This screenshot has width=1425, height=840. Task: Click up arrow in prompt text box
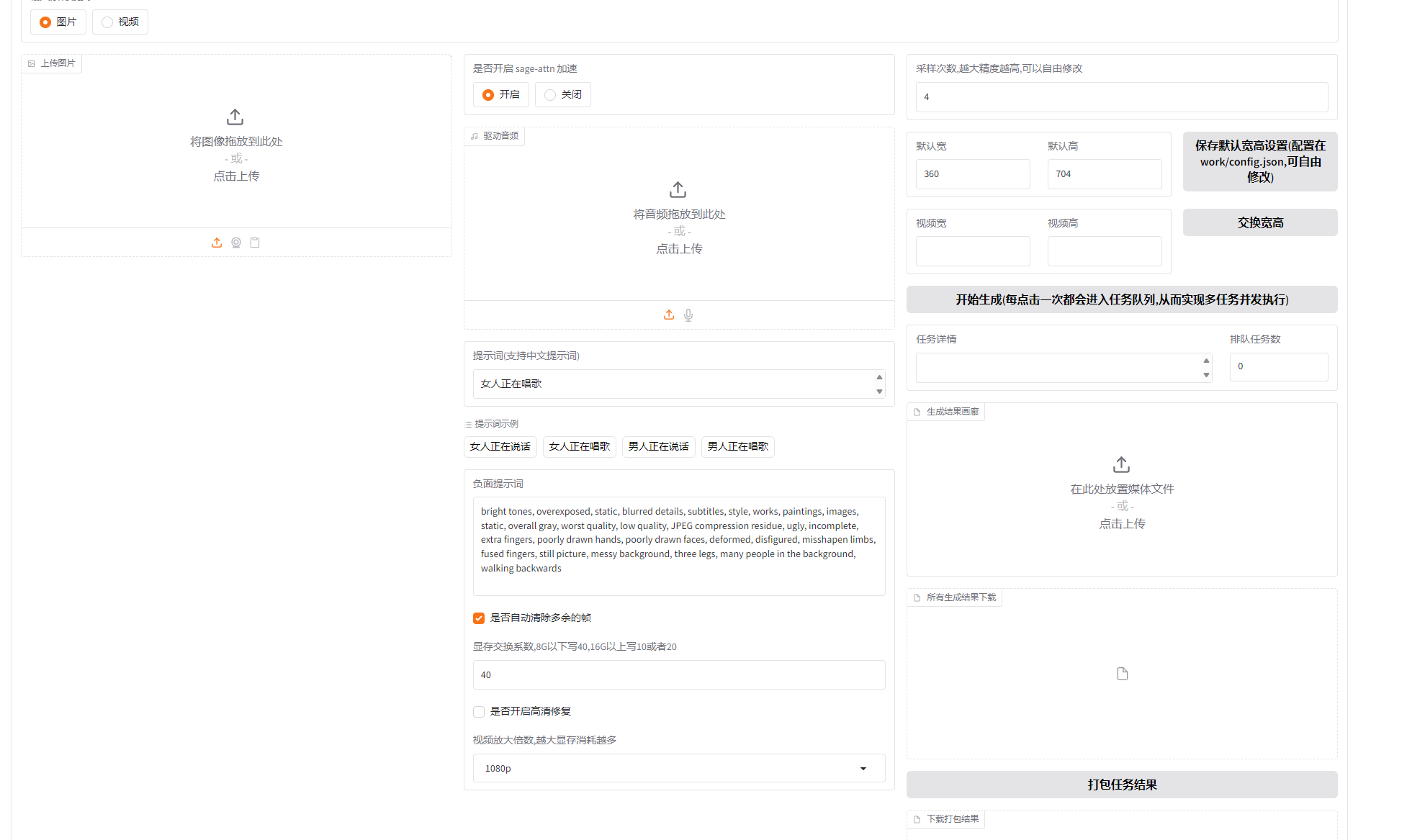click(879, 377)
